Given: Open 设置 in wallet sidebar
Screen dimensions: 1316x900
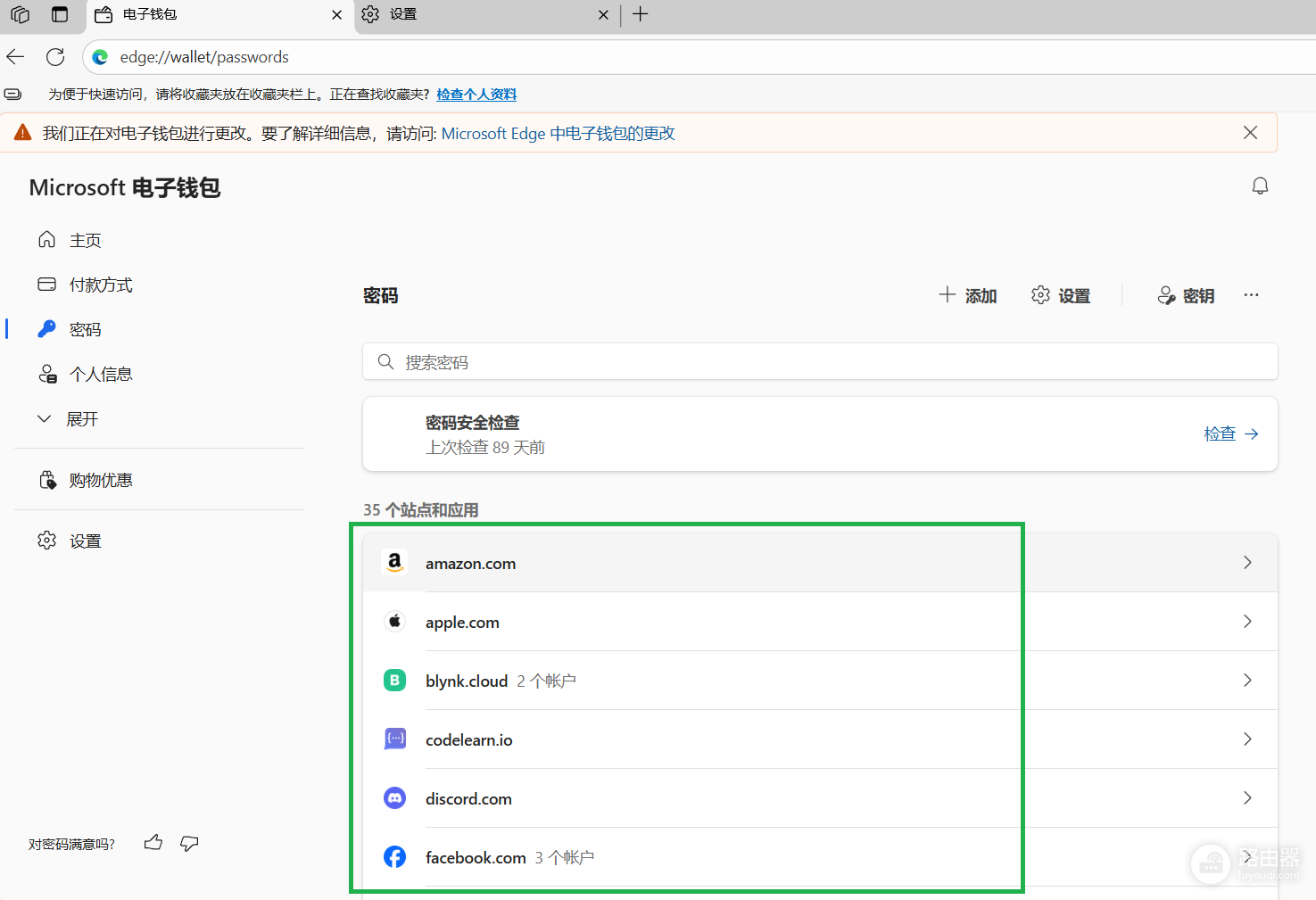Looking at the screenshot, I should [x=85, y=541].
